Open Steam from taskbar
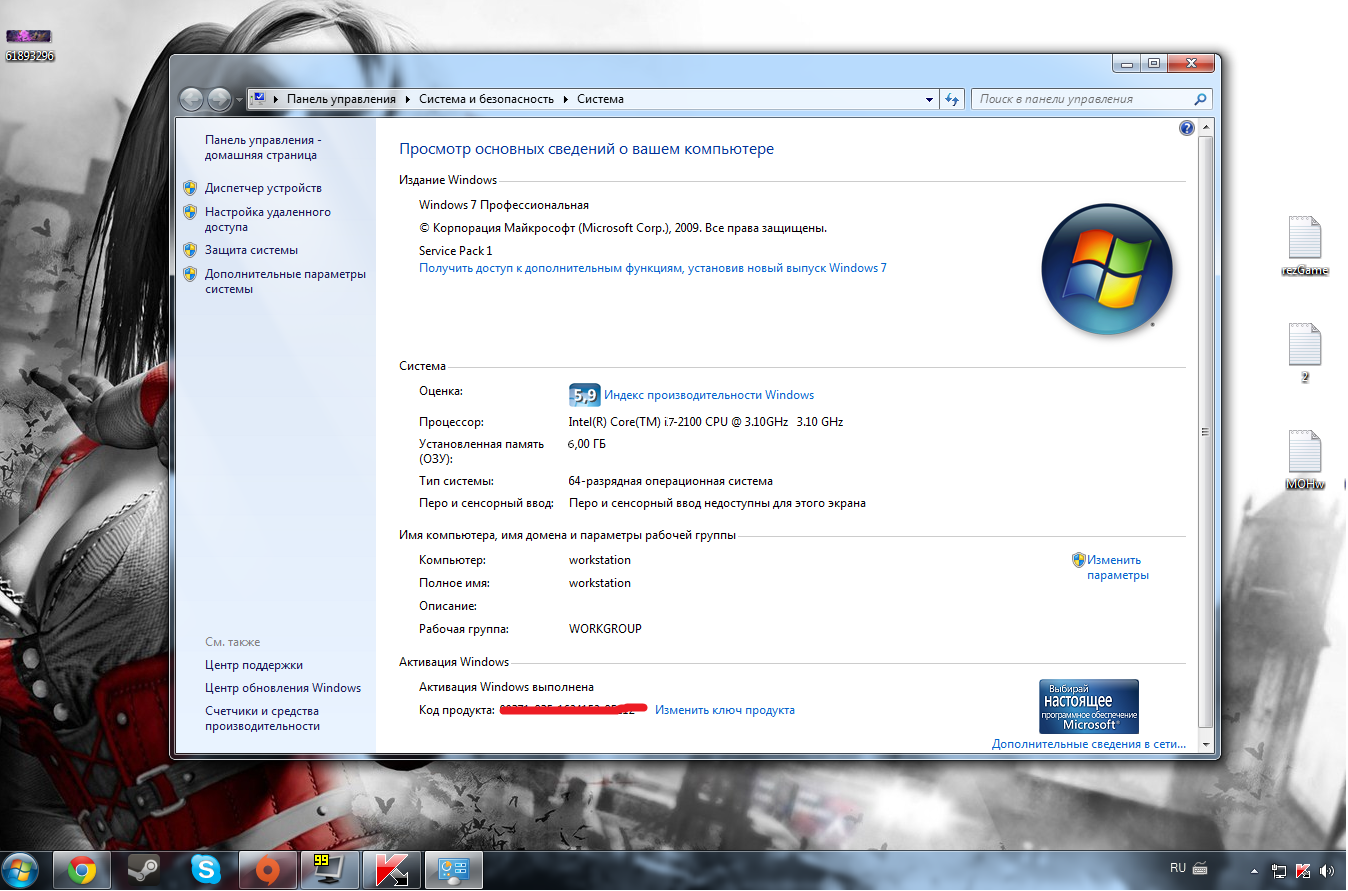1348x891 pixels. tap(143, 870)
